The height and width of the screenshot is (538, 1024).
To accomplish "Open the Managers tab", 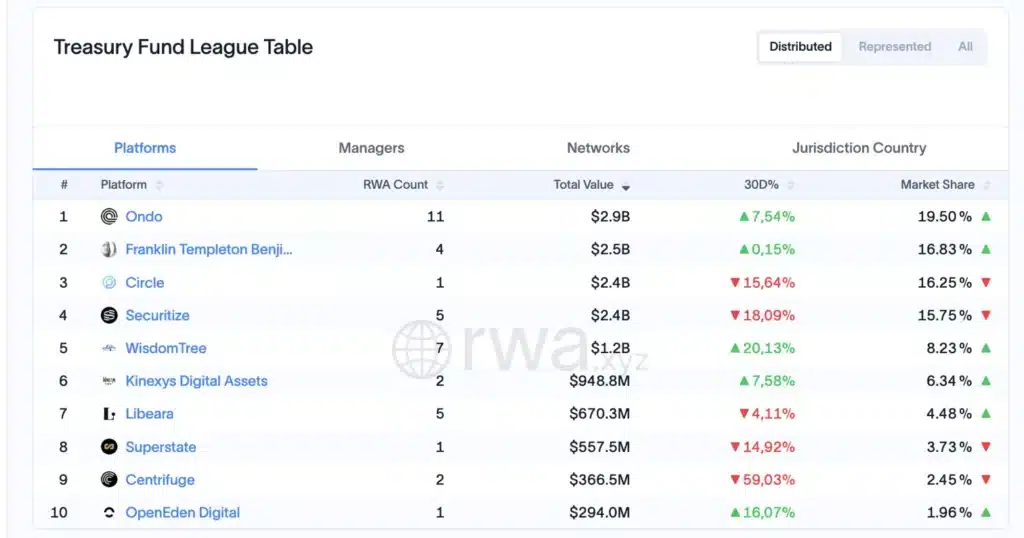I will click(x=371, y=148).
